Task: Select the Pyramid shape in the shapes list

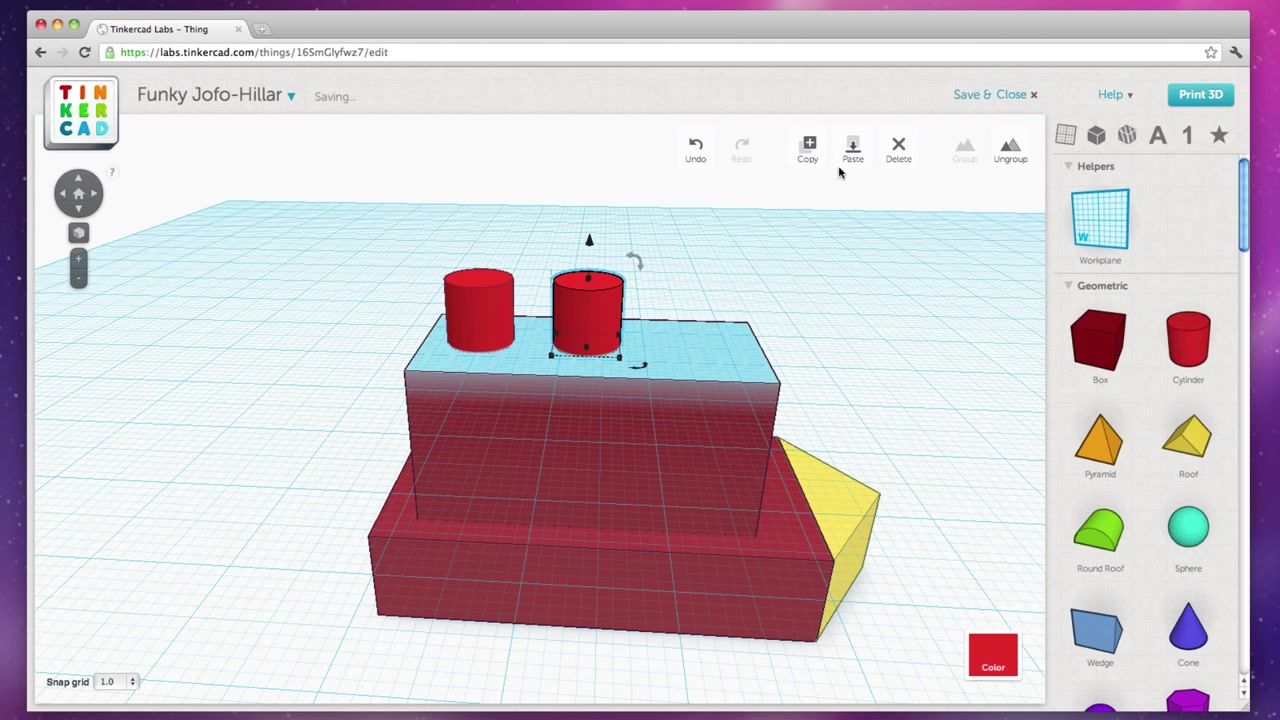Action: (1100, 440)
